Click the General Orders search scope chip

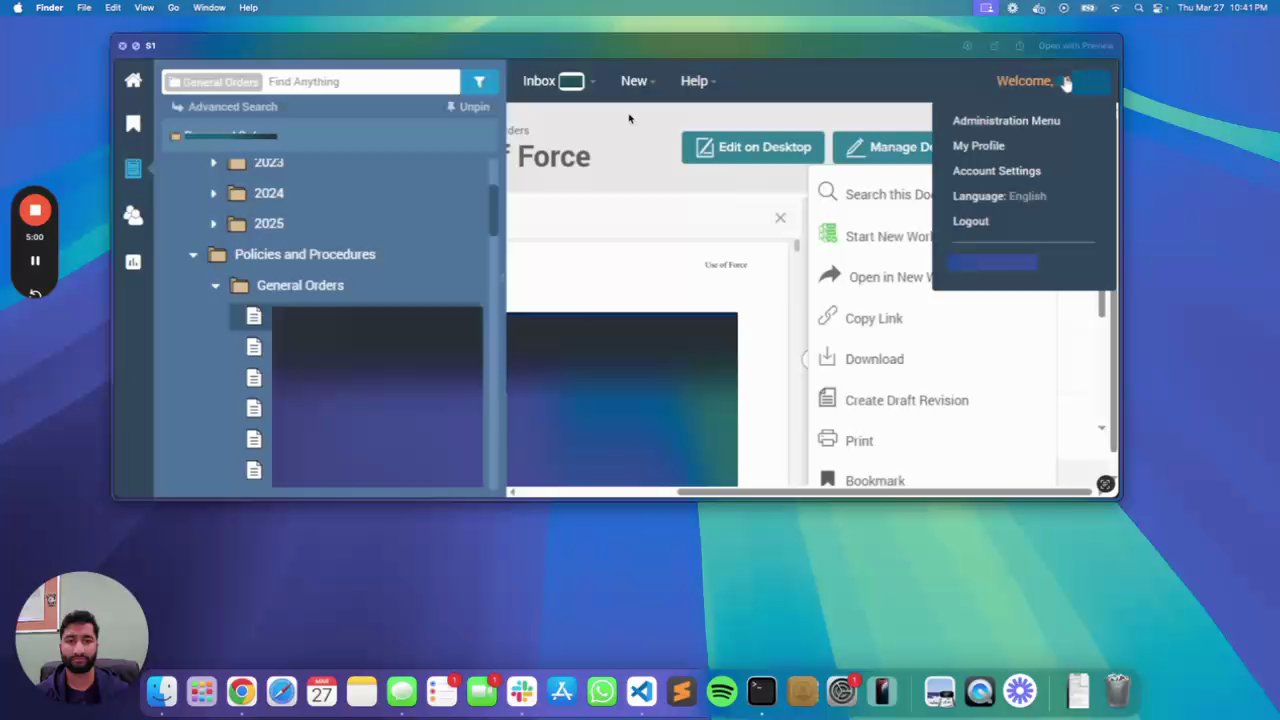[x=214, y=82]
